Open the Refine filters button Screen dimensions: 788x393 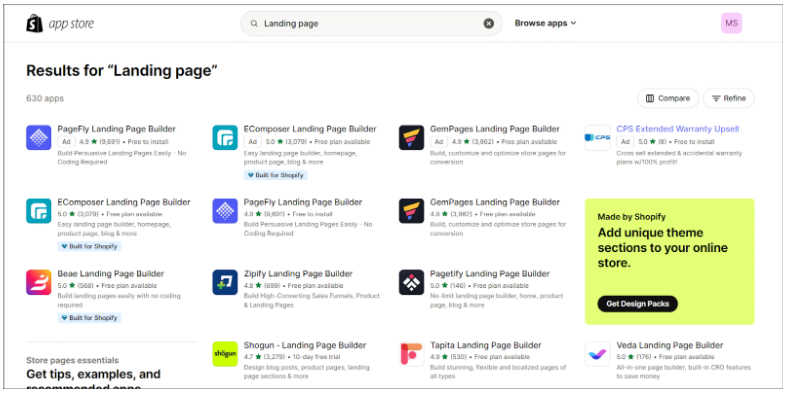[729, 99]
